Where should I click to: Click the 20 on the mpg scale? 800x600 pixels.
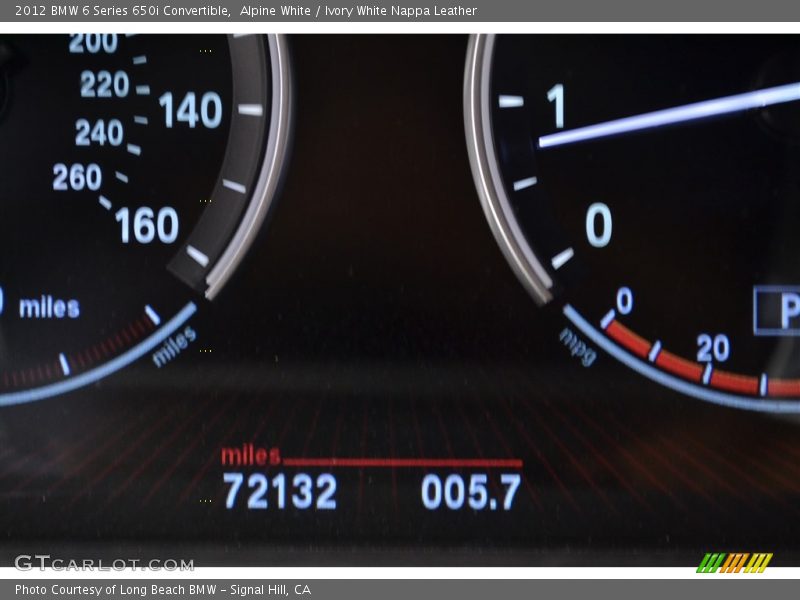click(x=713, y=348)
